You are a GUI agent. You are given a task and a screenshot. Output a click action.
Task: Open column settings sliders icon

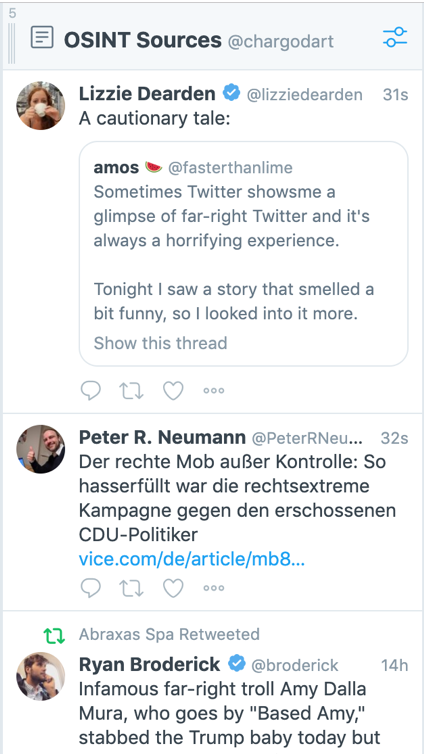tap(395, 37)
